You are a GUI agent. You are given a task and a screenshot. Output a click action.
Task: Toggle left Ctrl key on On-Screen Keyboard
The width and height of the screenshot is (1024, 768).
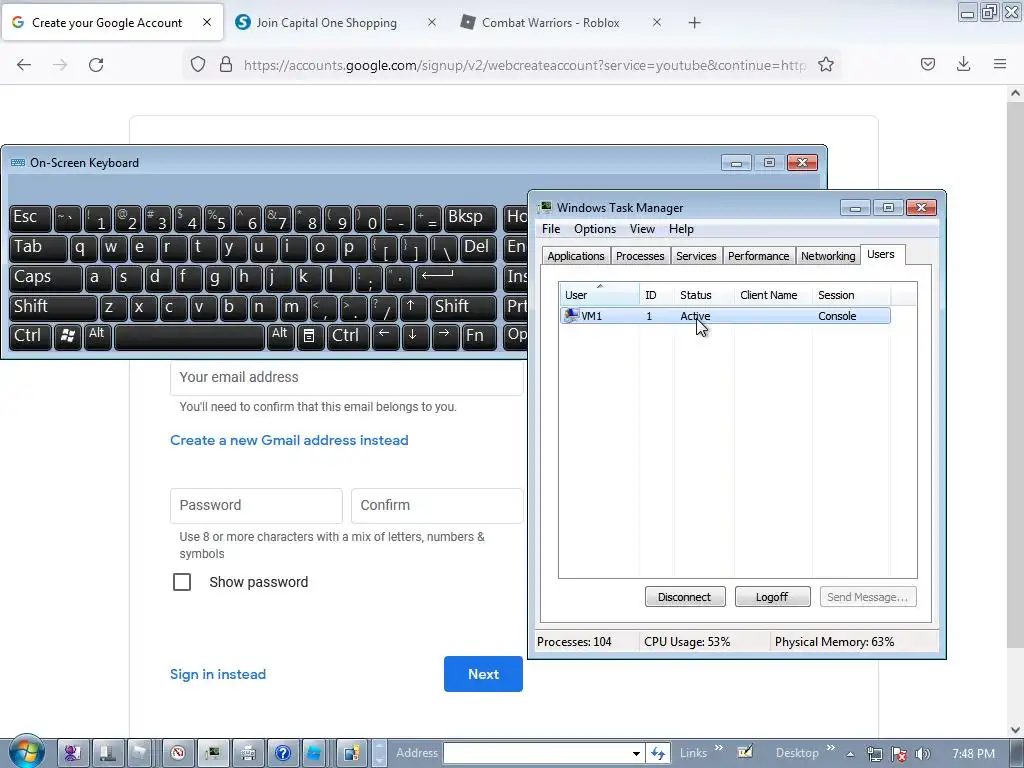click(x=30, y=336)
